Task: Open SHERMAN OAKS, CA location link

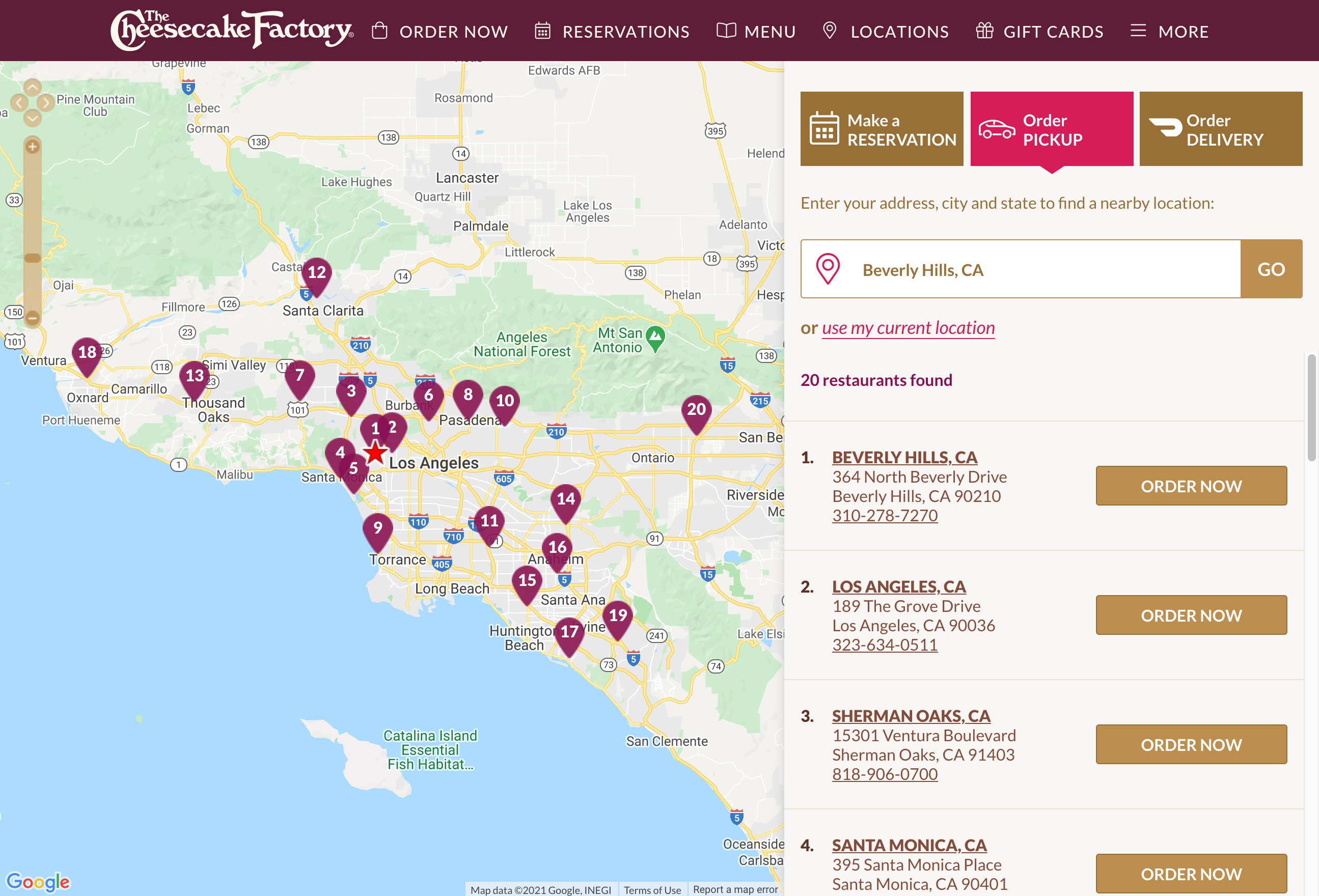Action: coord(912,716)
